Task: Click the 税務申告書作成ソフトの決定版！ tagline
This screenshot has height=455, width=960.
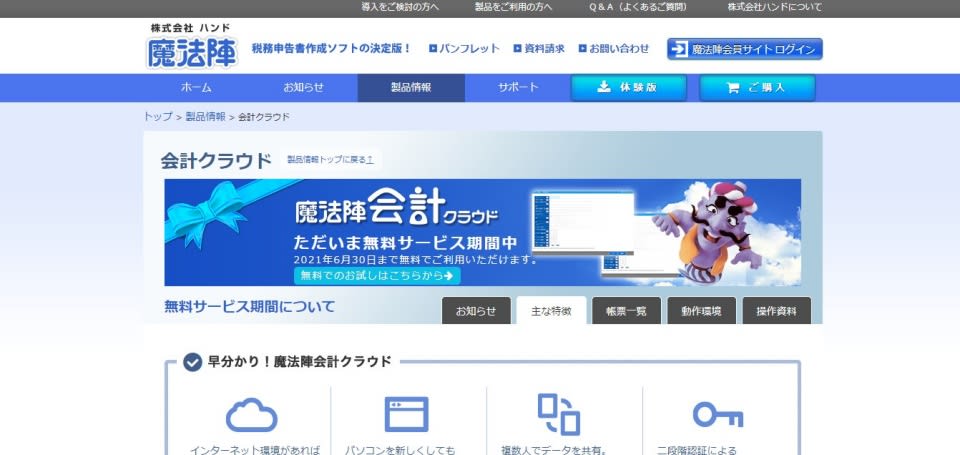Action: click(331, 48)
